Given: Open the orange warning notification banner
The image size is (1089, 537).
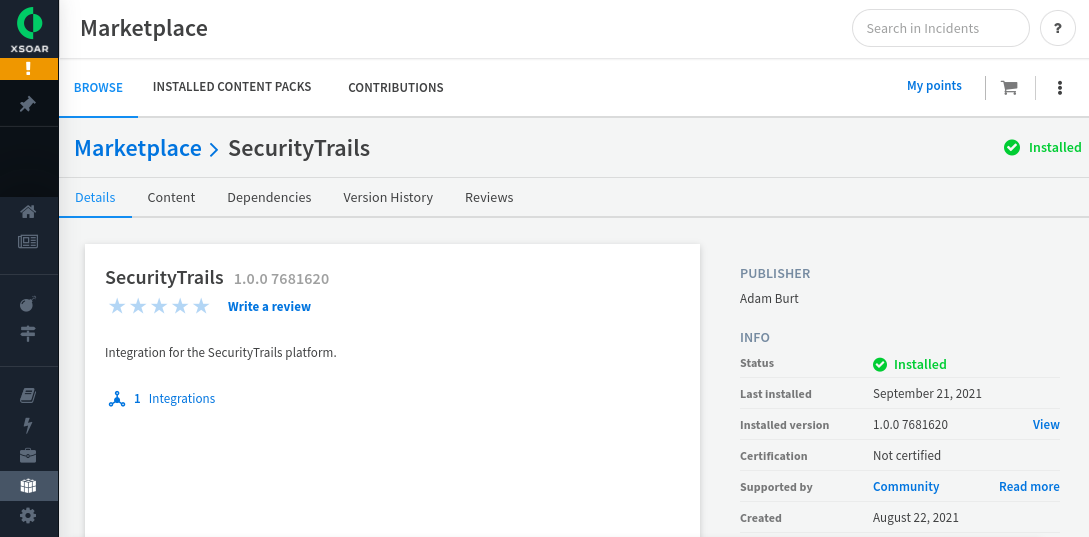Looking at the screenshot, I should click(29, 68).
